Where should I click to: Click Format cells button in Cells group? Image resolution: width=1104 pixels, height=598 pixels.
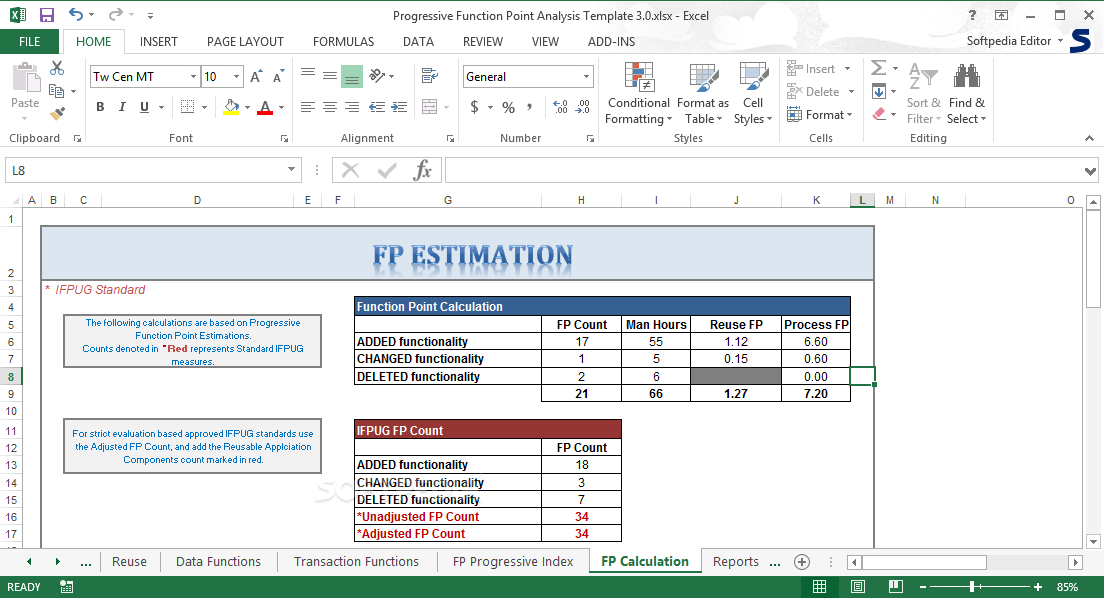[820, 114]
